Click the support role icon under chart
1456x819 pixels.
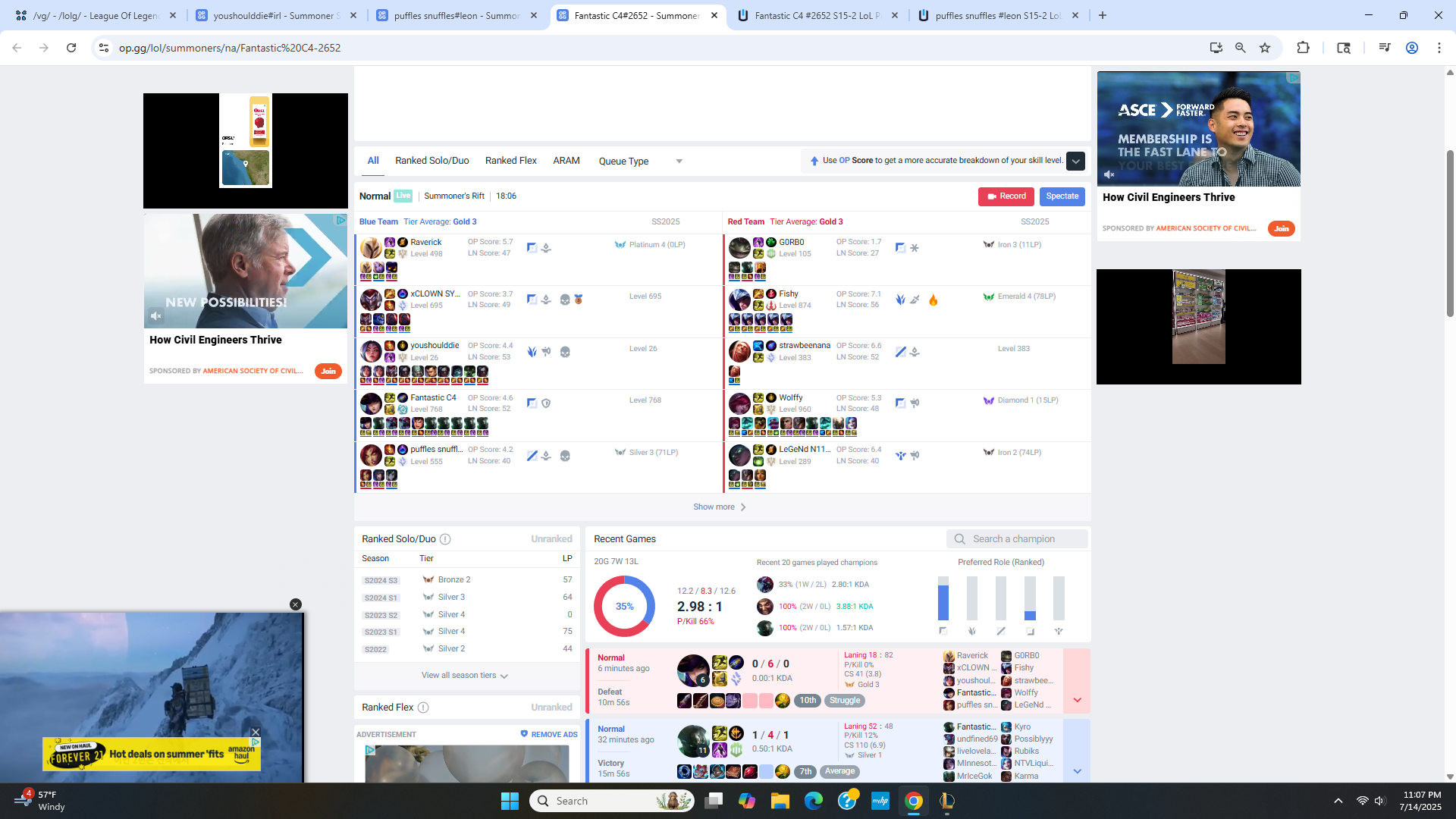pyautogui.click(x=1059, y=631)
